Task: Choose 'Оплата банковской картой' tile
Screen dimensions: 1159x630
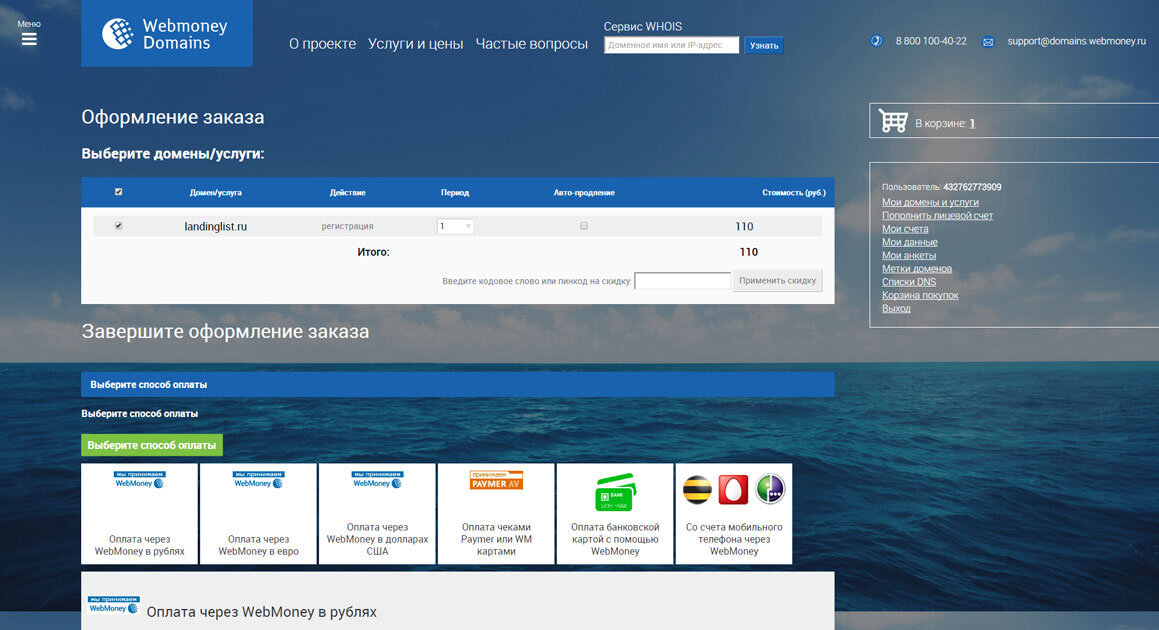Action: coord(615,514)
